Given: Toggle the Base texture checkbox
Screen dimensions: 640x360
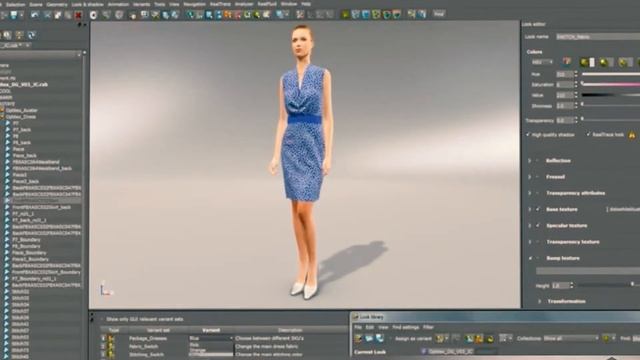Looking at the screenshot, I should [538, 209].
